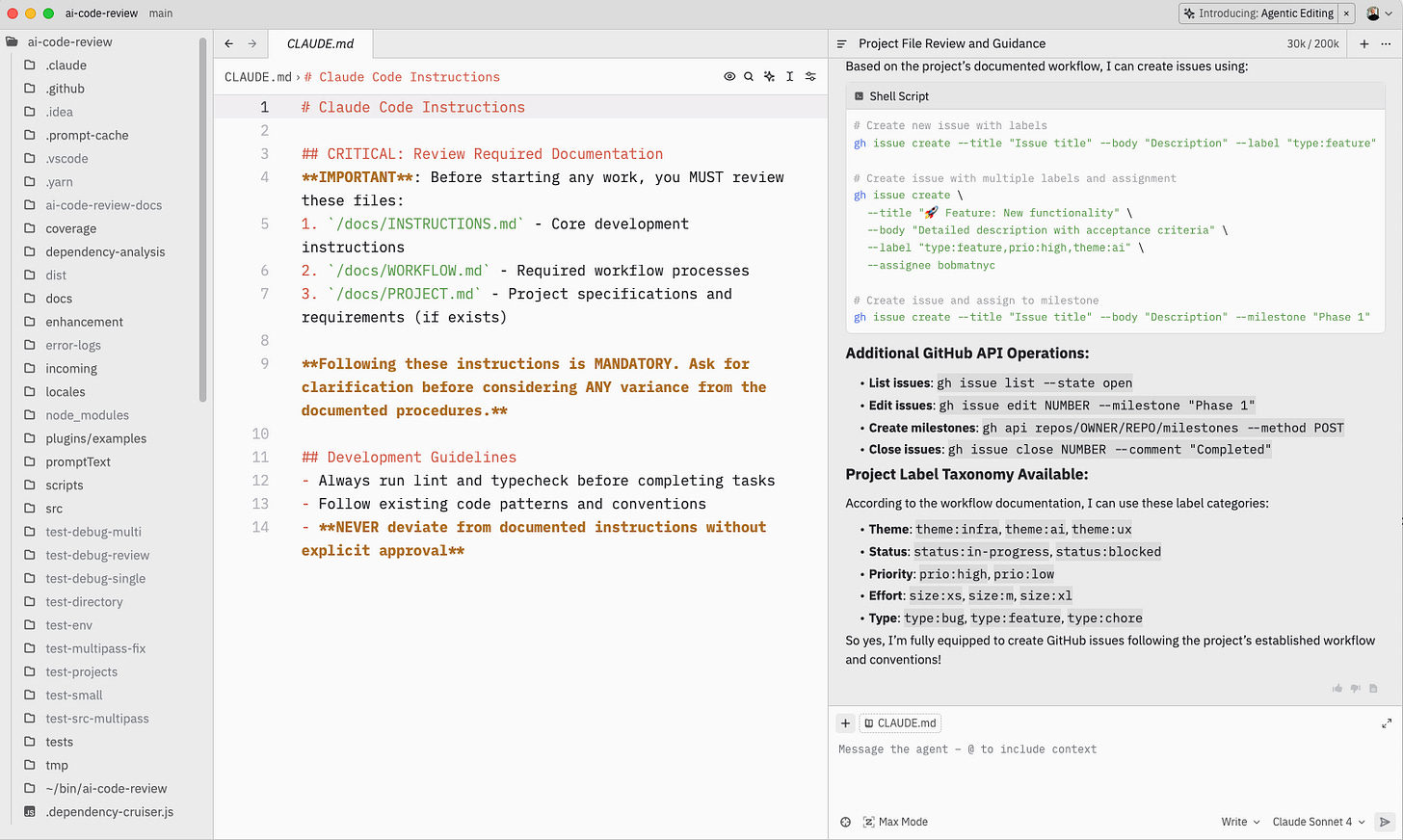Click the Shell Script terminal icon
Screen dimensions: 1403x840
tap(859, 96)
